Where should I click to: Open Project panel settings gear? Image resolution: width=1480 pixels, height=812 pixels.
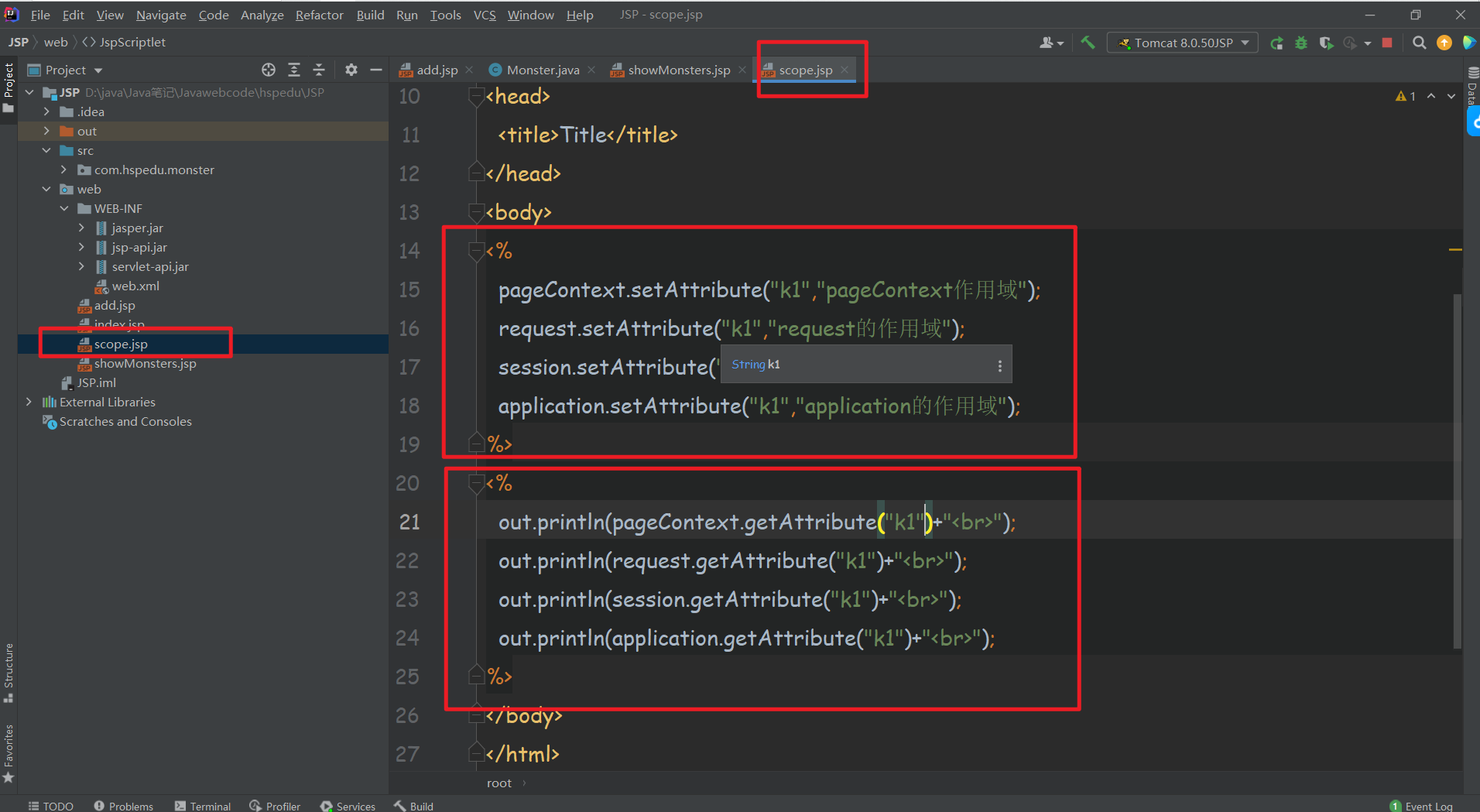point(351,70)
